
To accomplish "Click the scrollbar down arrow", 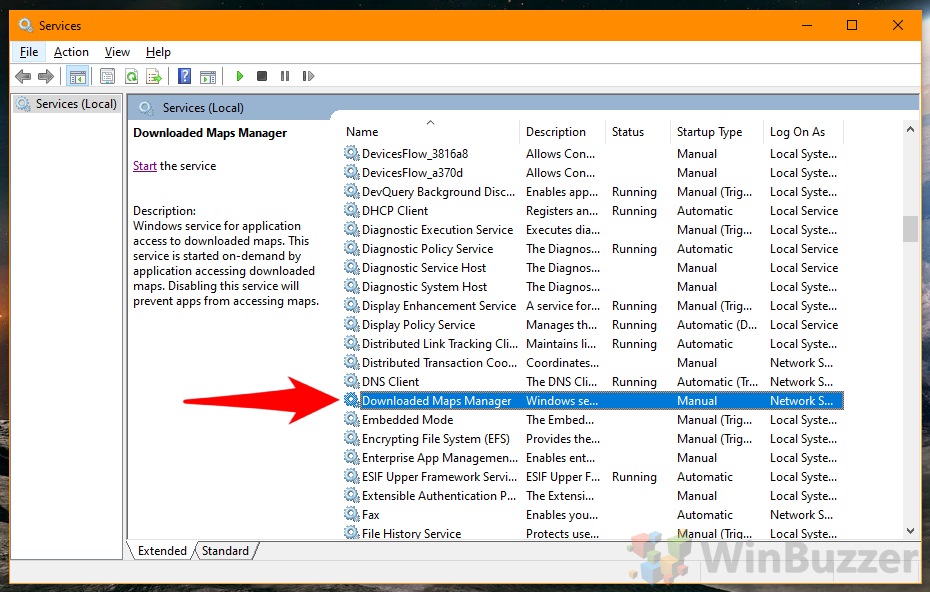I will click(910, 531).
